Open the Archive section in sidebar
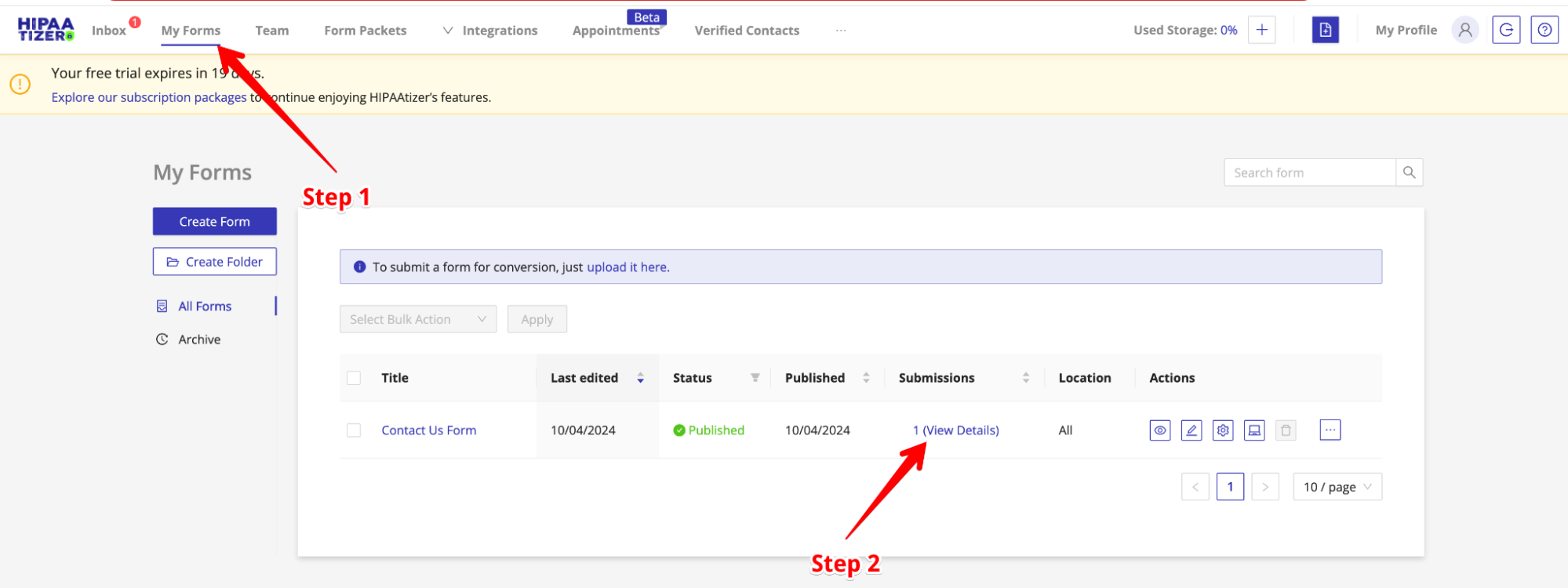 [x=199, y=339]
